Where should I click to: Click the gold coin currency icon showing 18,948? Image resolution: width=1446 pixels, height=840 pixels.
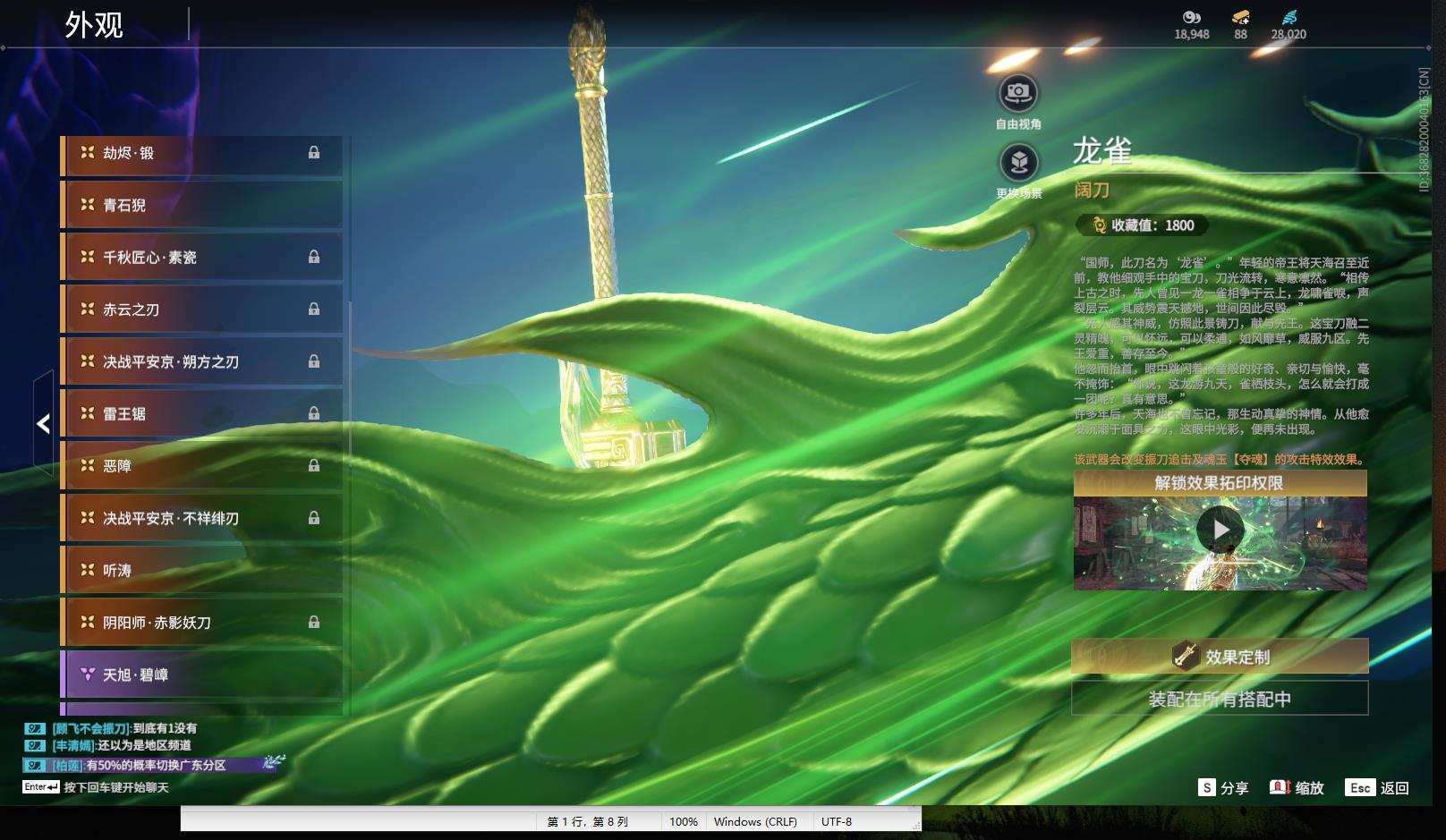(x=1191, y=16)
